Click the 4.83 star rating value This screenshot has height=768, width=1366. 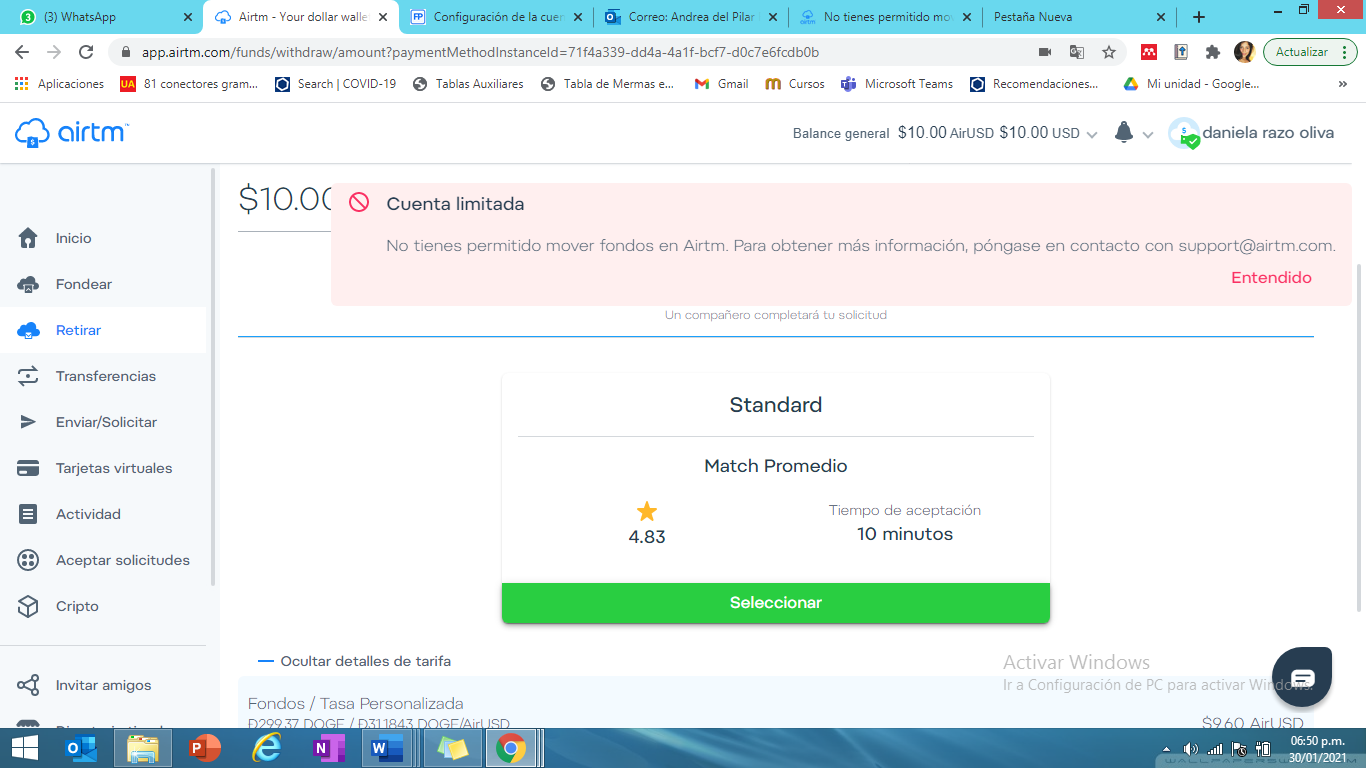(647, 537)
